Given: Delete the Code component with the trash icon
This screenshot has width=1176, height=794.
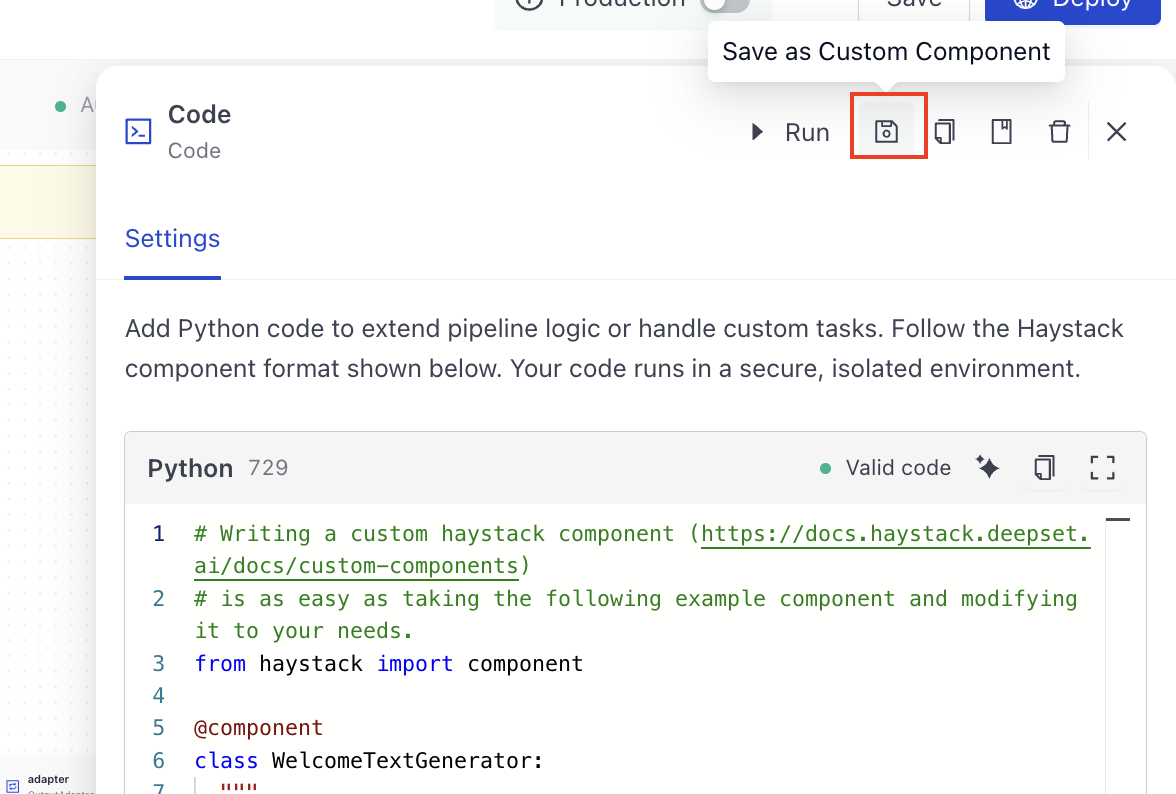Looking at the screenshot, I should 1059,132.
